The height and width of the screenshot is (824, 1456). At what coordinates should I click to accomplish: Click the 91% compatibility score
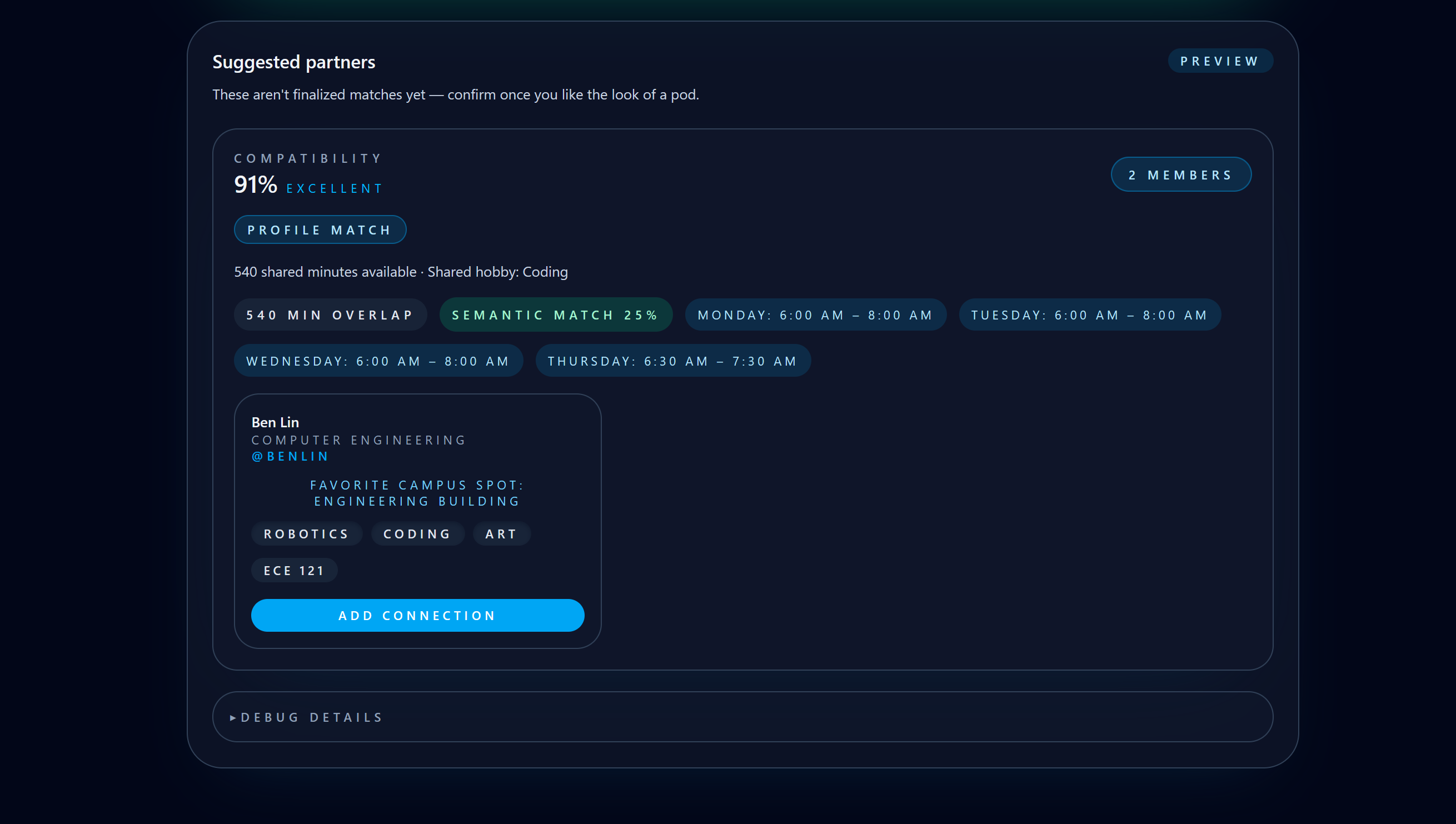pos(255,185)
